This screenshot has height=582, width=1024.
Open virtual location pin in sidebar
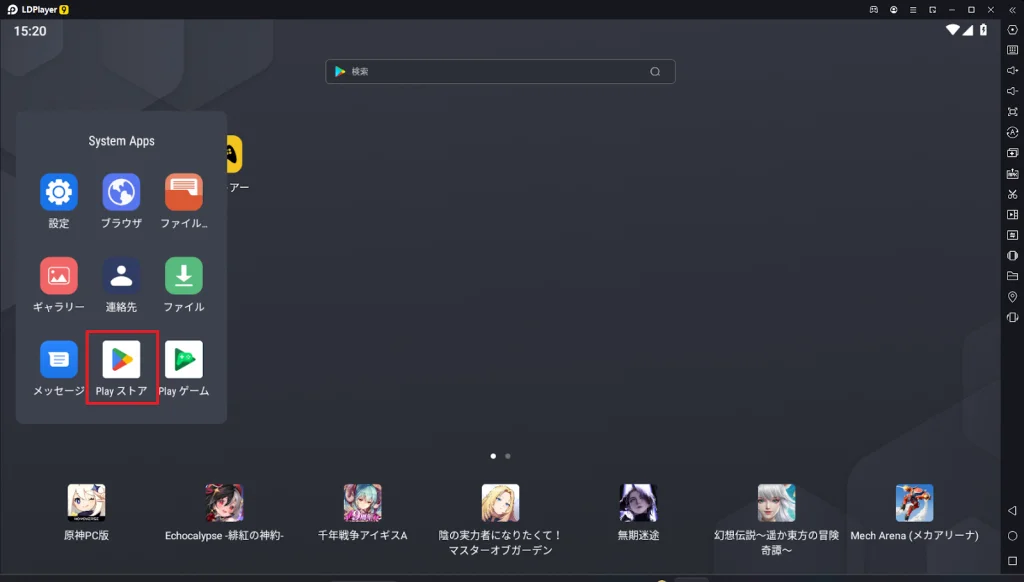[1012, 297]
